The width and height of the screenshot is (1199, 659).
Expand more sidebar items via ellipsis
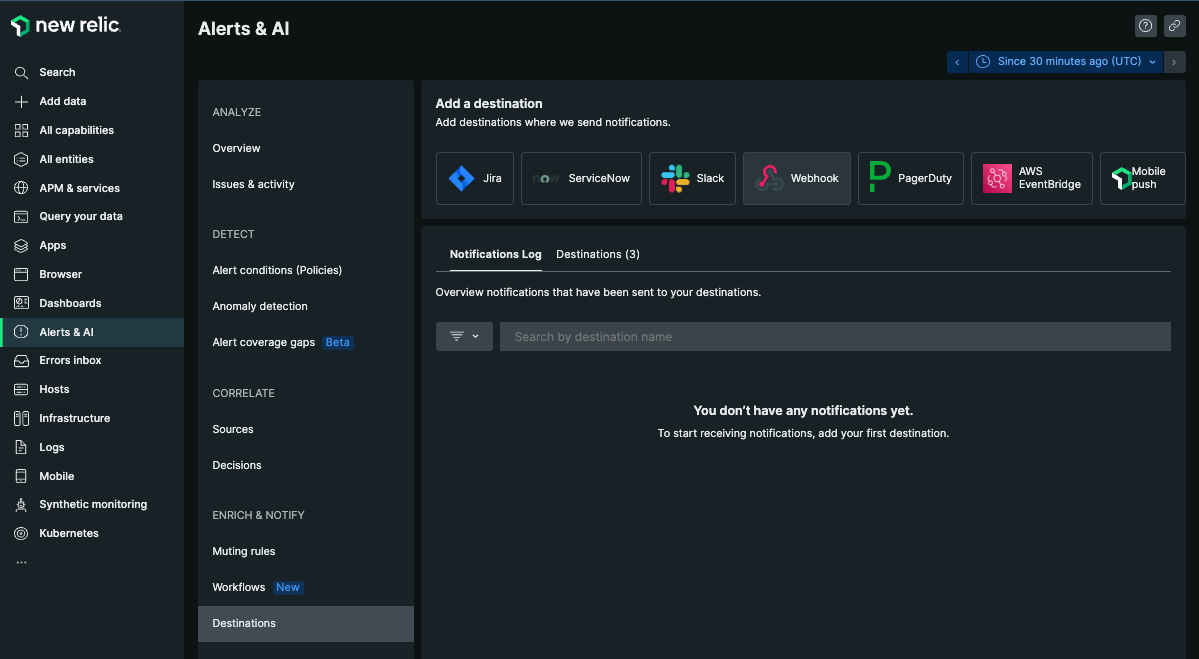21,562
